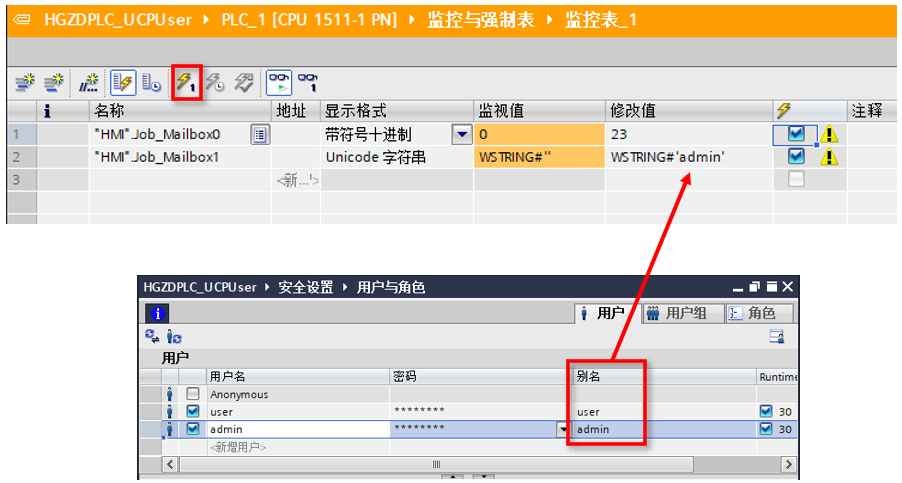Viewport: 902px width, 483px height.
Task: Toggle modify checkbox for Job_Mailbox0
Action: [x=796, y=134]
